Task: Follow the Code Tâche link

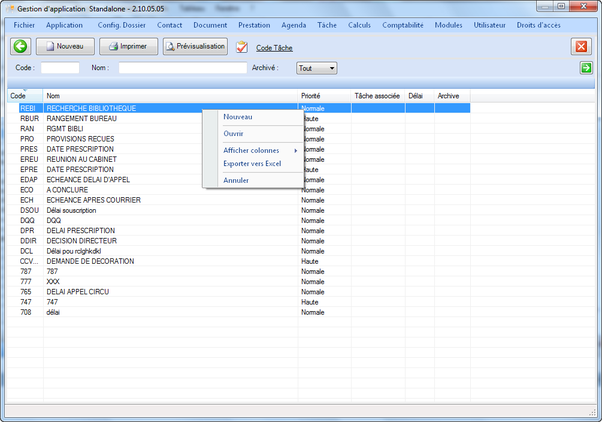Action: click(275, 47)
